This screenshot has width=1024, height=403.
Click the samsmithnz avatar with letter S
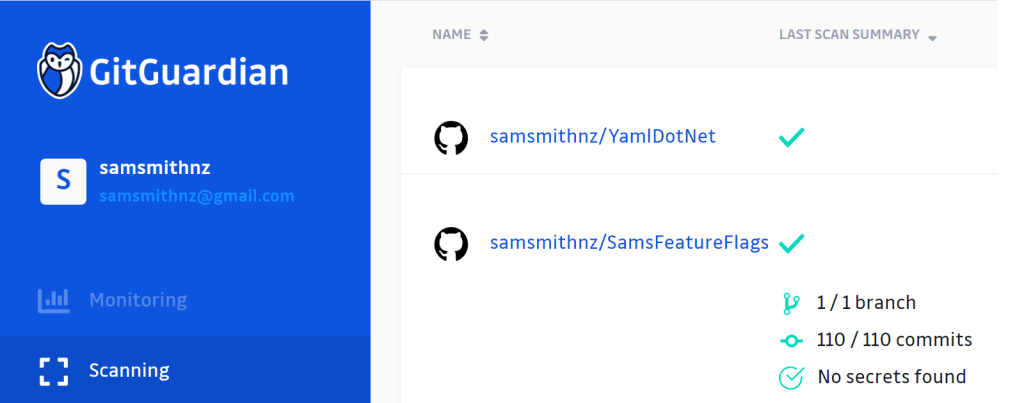click(63, 181)
